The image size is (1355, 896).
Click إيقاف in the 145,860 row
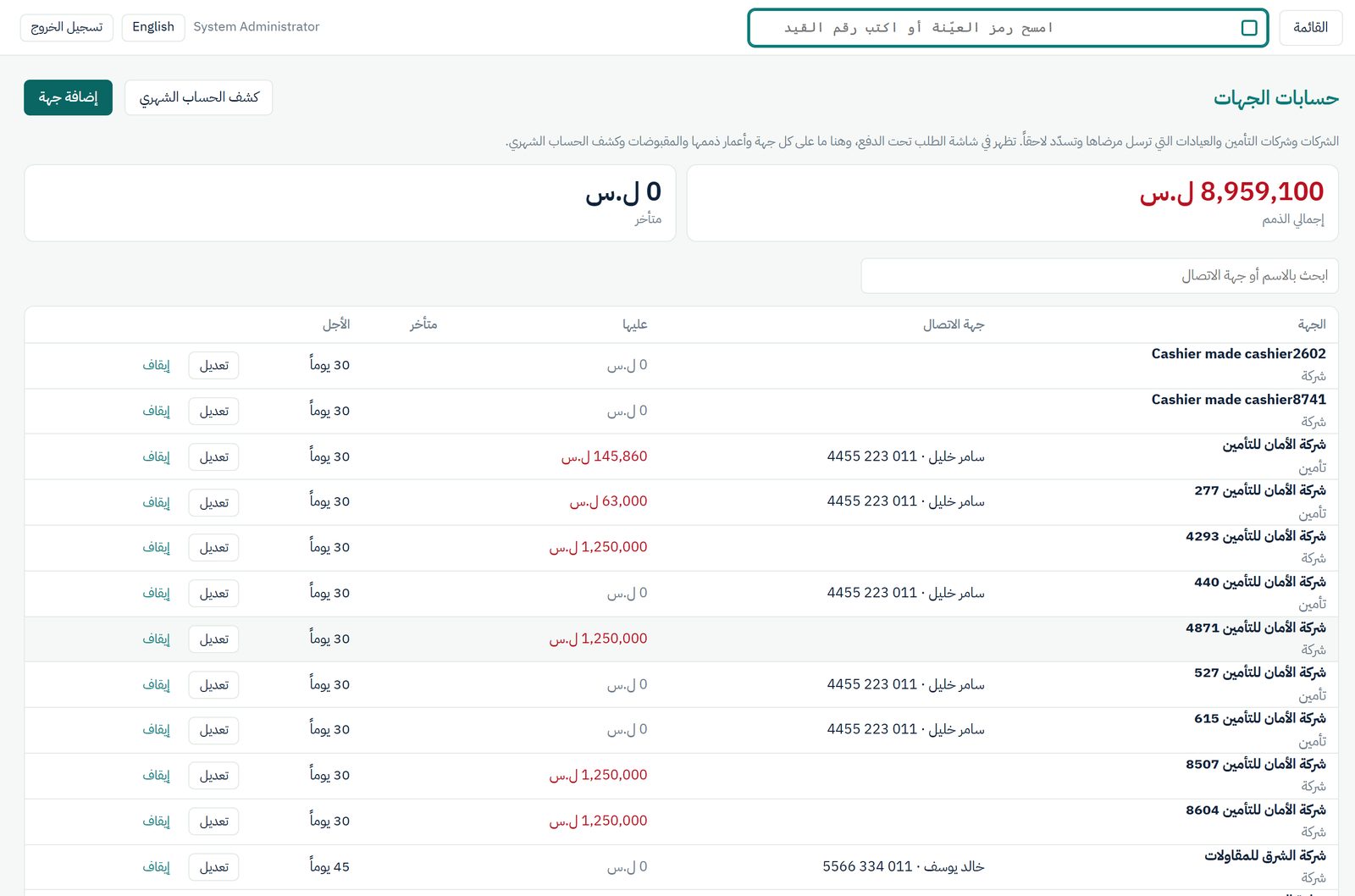(156, 456)
